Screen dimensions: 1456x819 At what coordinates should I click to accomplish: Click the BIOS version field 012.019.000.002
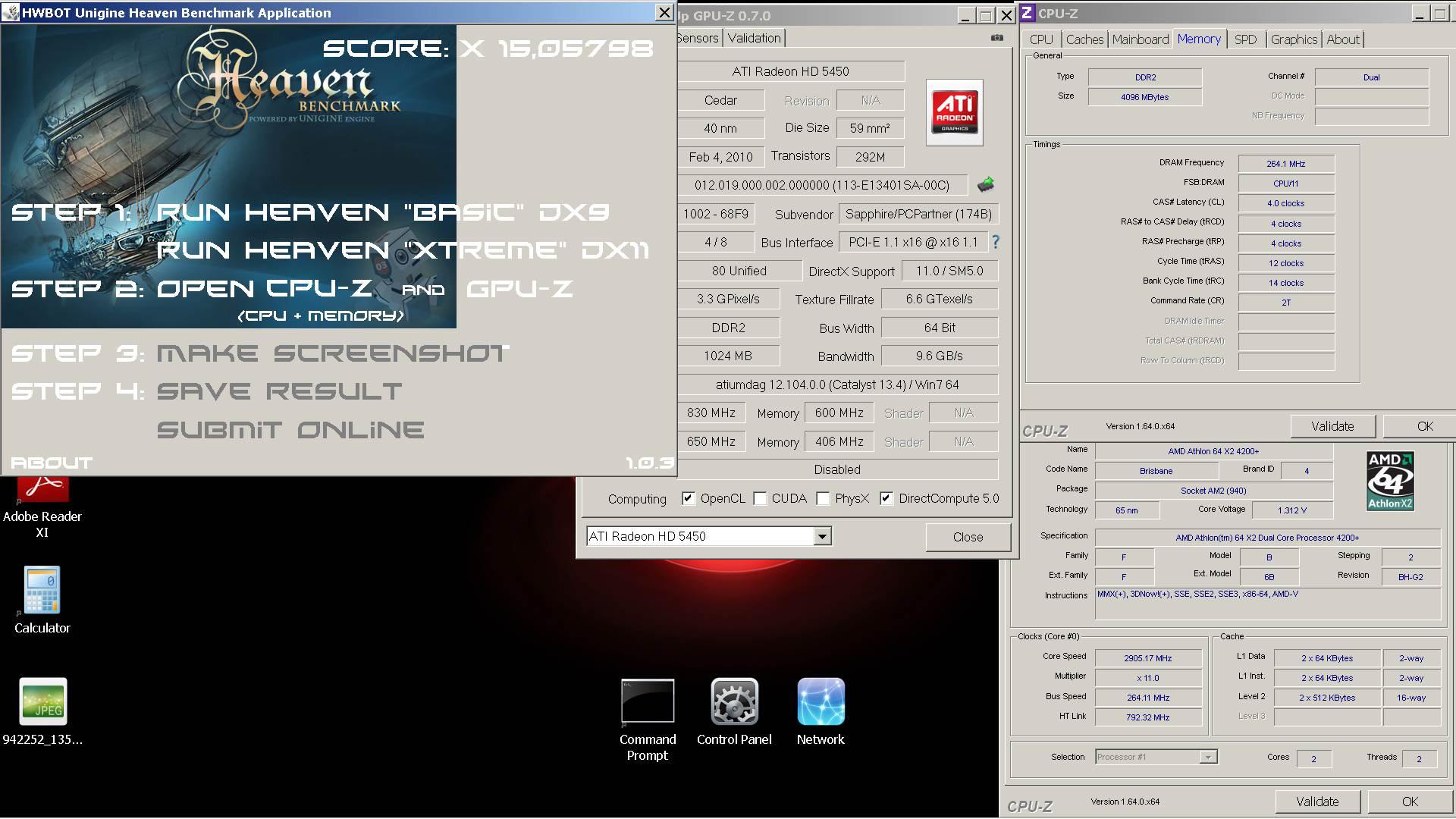822,185
